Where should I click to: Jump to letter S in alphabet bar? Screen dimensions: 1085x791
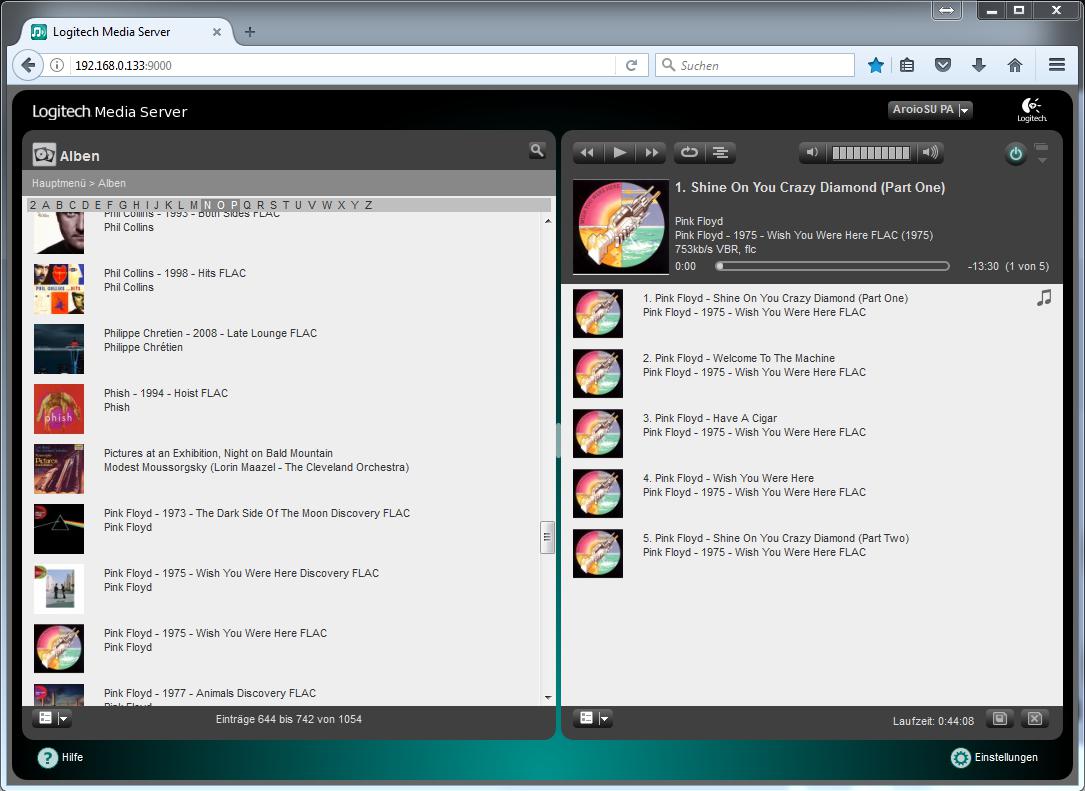click(273, 206)
